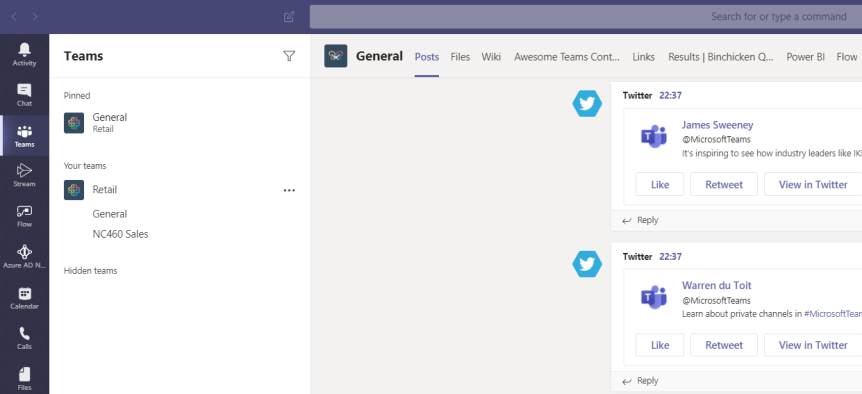Screen dimensions: 862x394
Task: View James Sweeney tweet in Twitter
Action: (x=813, y=184)
